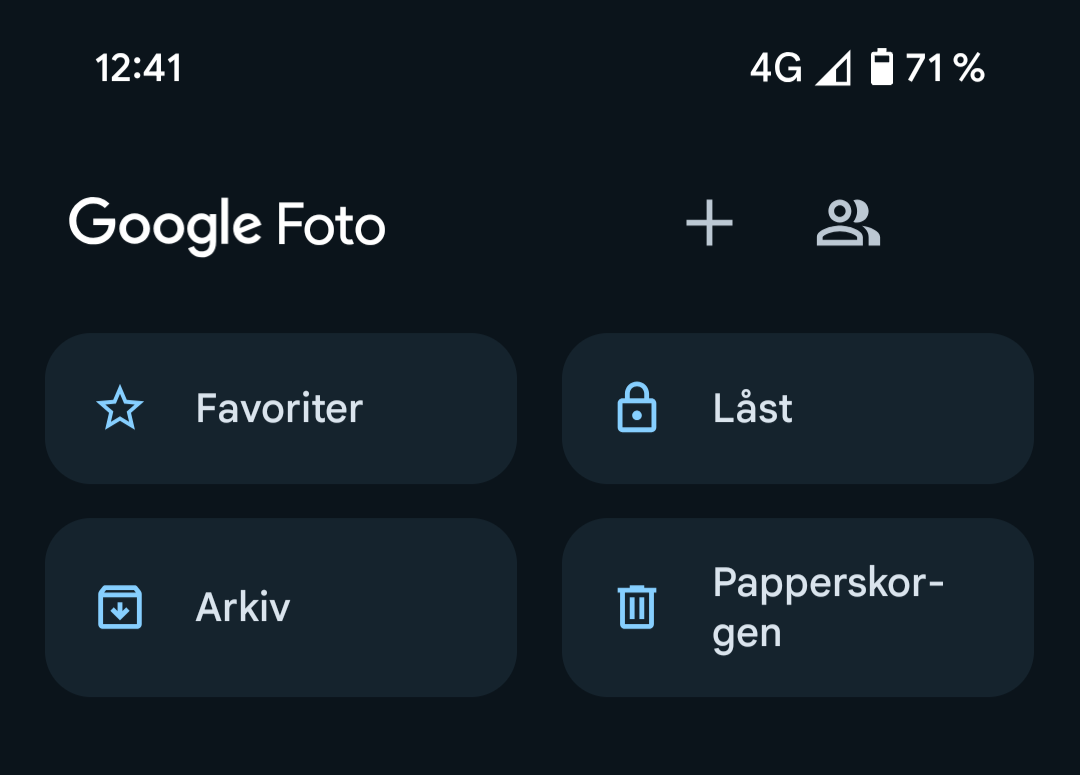Tap the battery icon in status bar
This screenshot has width=1080, height=775.
point(882,68)
